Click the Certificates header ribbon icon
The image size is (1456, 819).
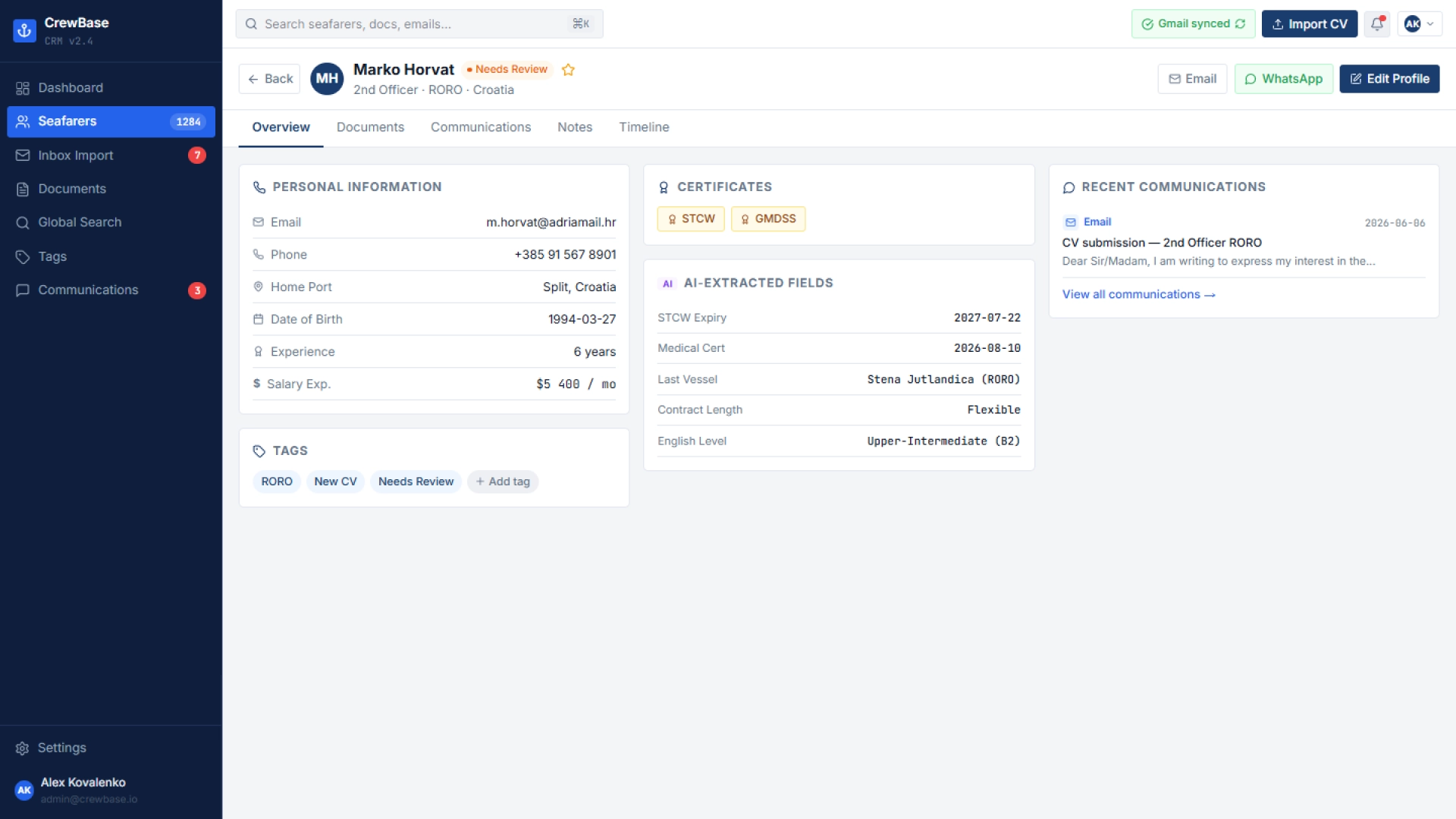click(x=664, y=187)
